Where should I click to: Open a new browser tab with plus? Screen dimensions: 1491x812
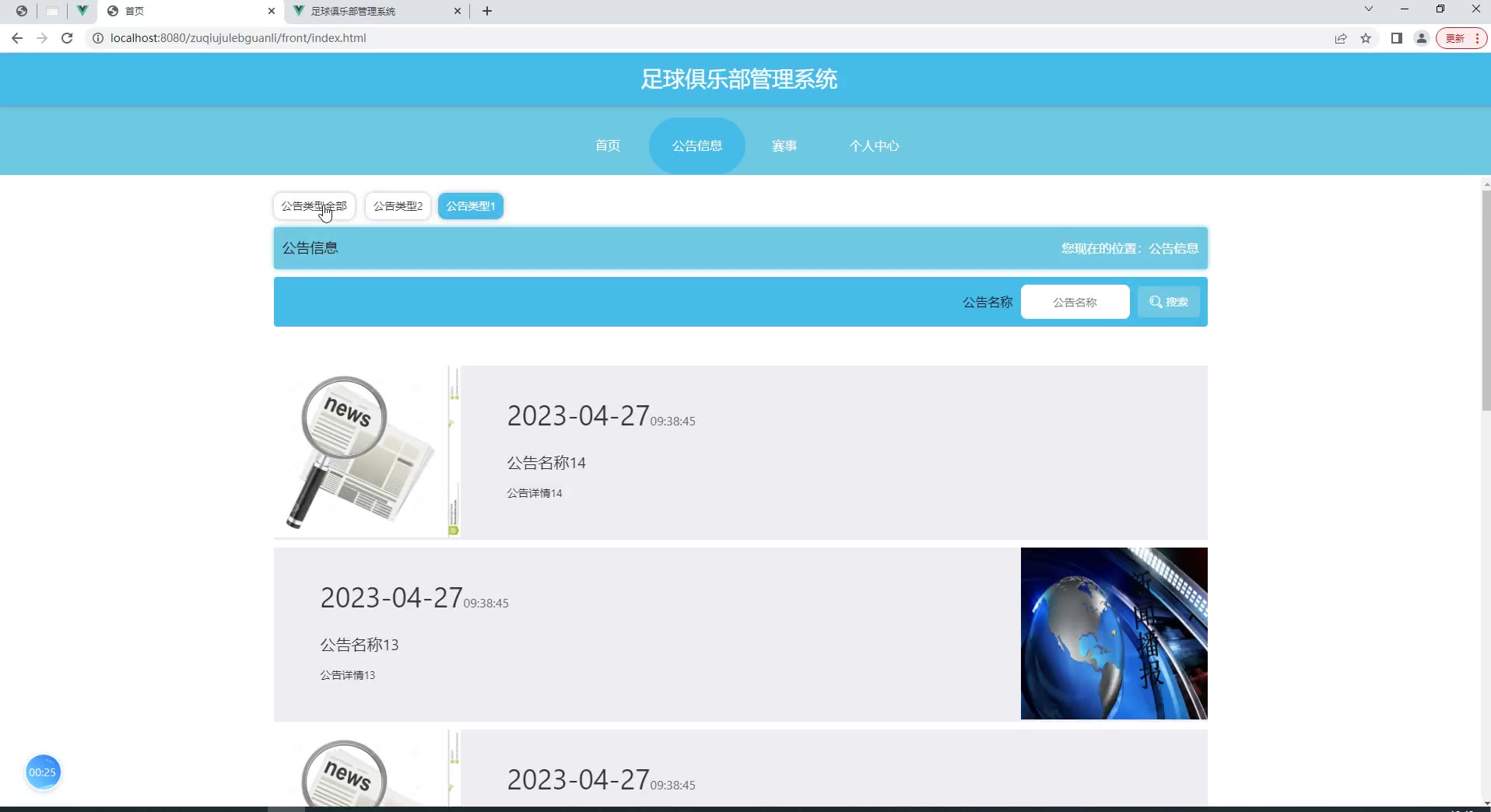487,11
